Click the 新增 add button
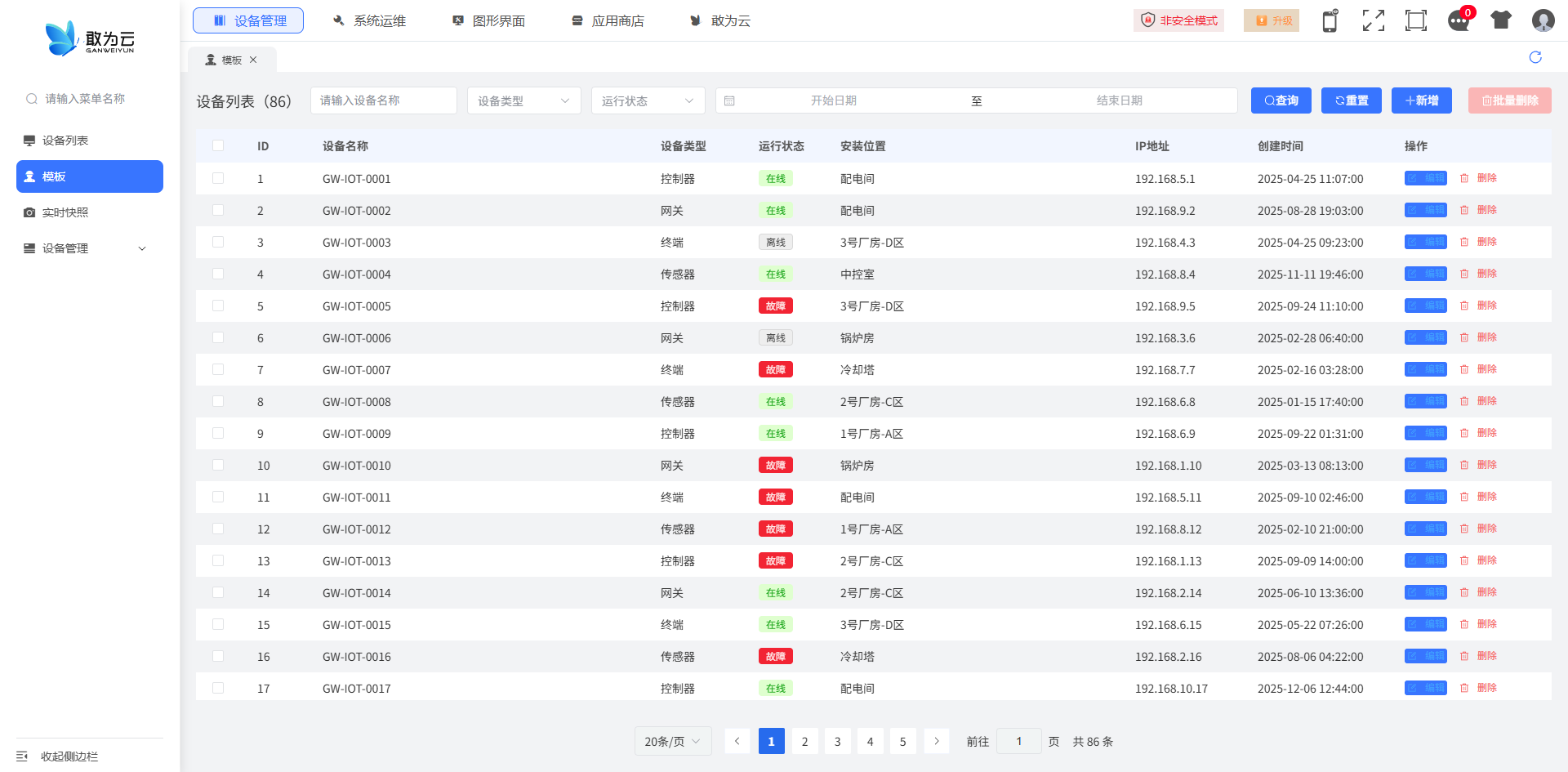This screenshot has width=1568, height=772. tap(1422, 100)
